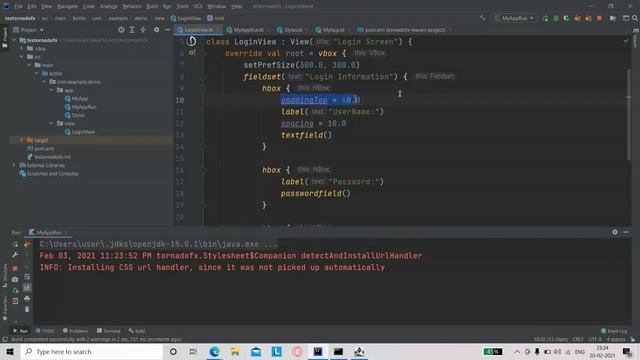Expand the .idea folder node
Screen dimensions: 640x360
(22, 49)
